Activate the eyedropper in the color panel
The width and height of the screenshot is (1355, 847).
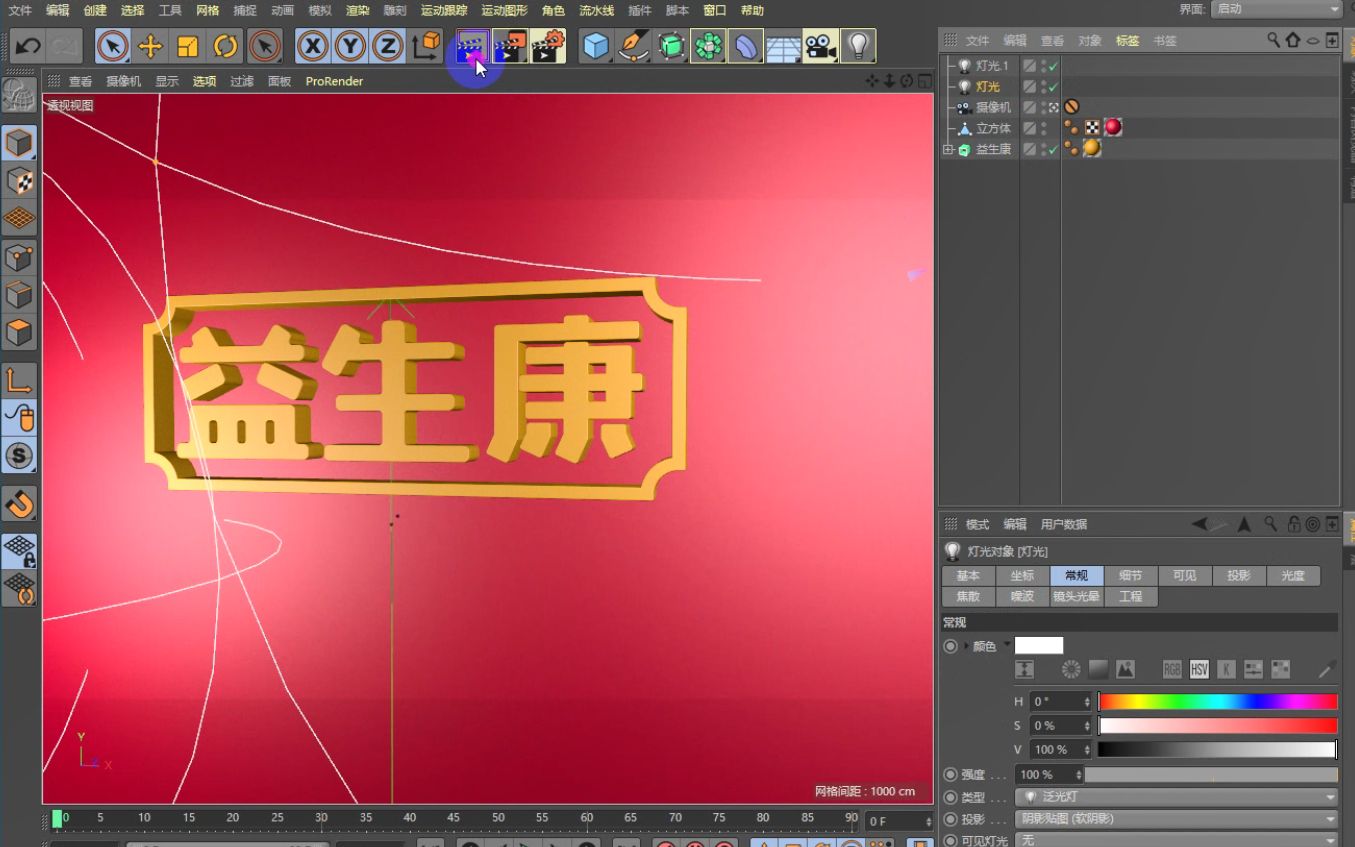pyautogui.click(x=1328, y=669)
